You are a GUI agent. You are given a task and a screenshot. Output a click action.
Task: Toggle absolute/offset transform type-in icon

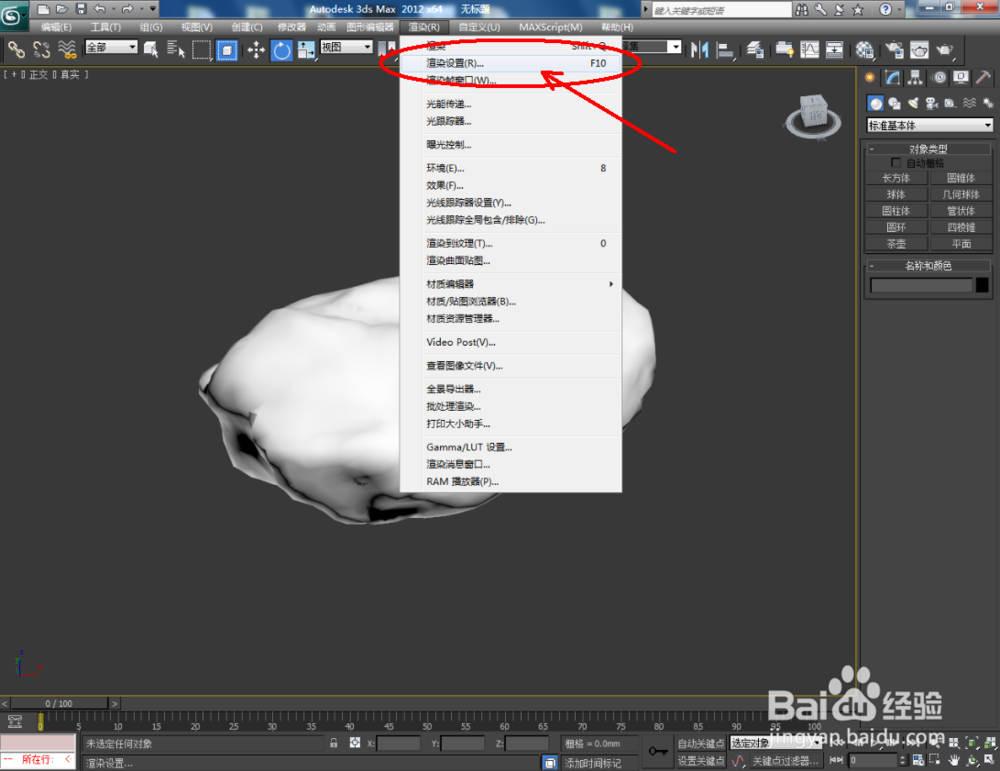tap(355, 743)
